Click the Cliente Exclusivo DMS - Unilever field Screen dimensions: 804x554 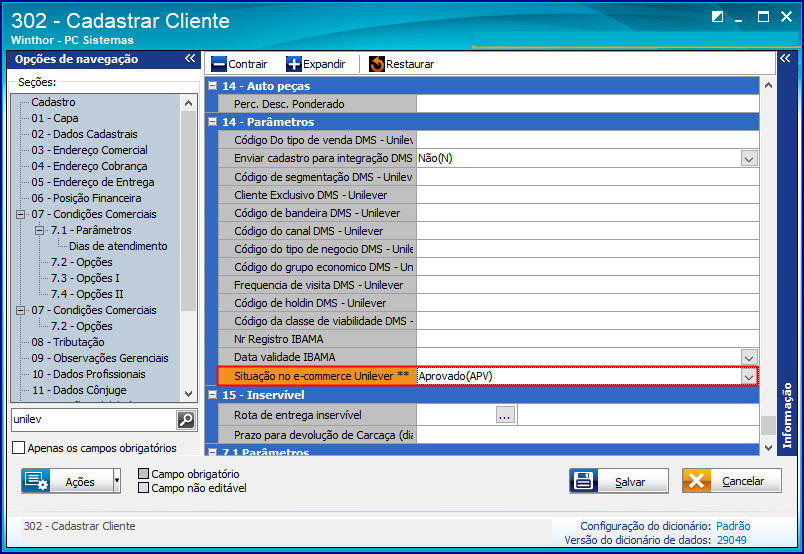(x=588, y=195)
